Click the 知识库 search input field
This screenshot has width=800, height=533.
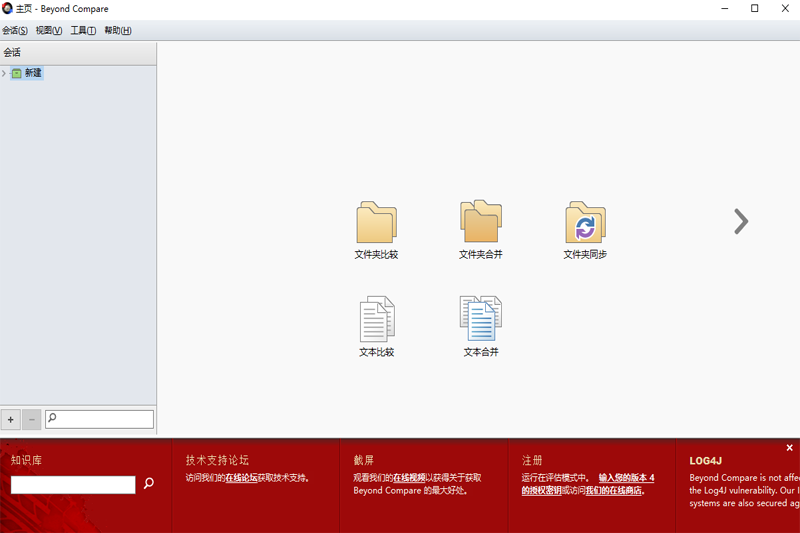[73, 485]
